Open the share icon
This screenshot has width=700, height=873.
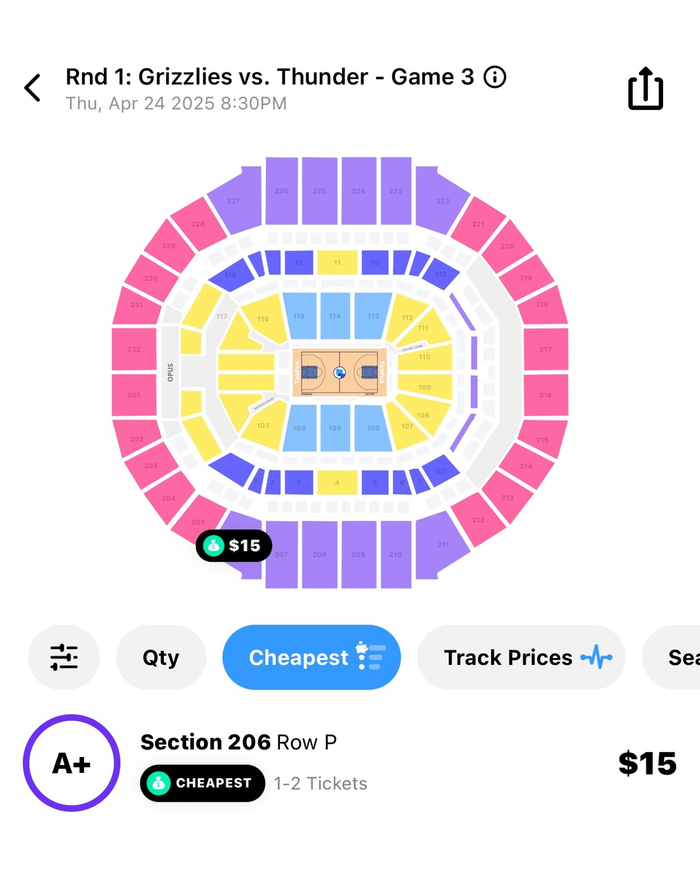click(x=645, y=88)
